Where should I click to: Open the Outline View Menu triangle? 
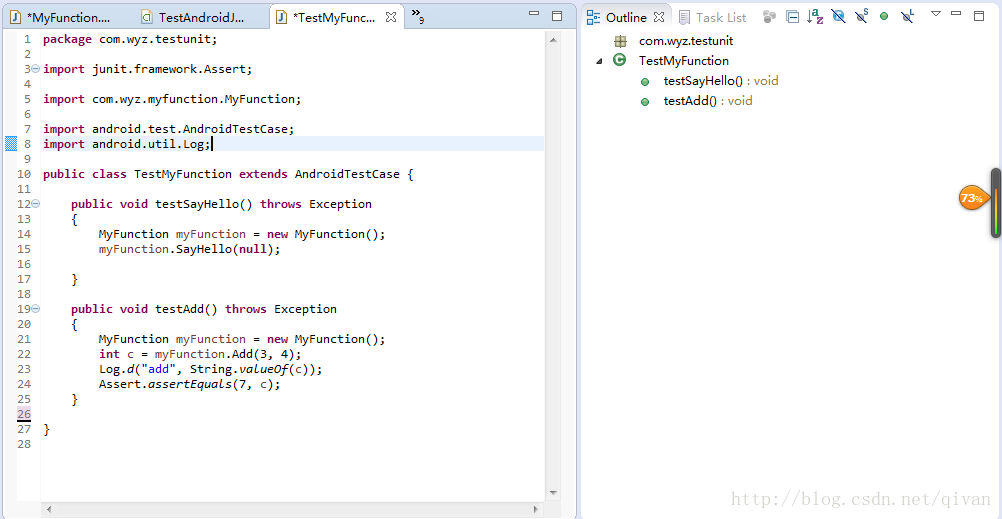(936, 13)
